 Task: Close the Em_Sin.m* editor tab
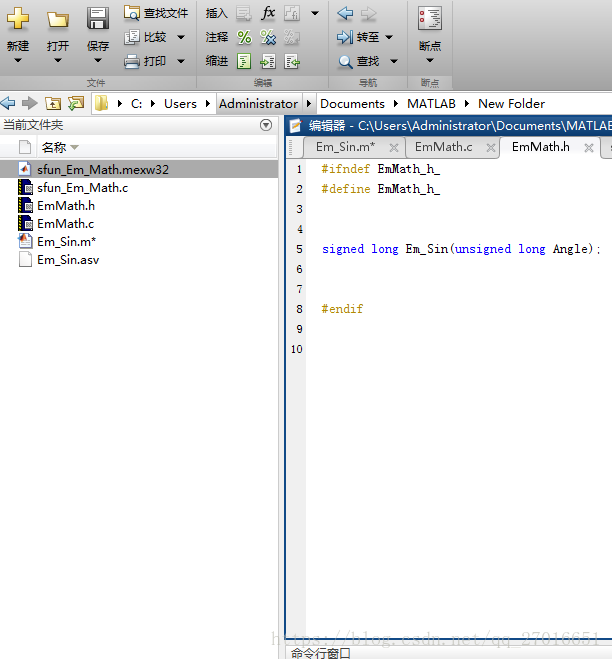point(394,148)
